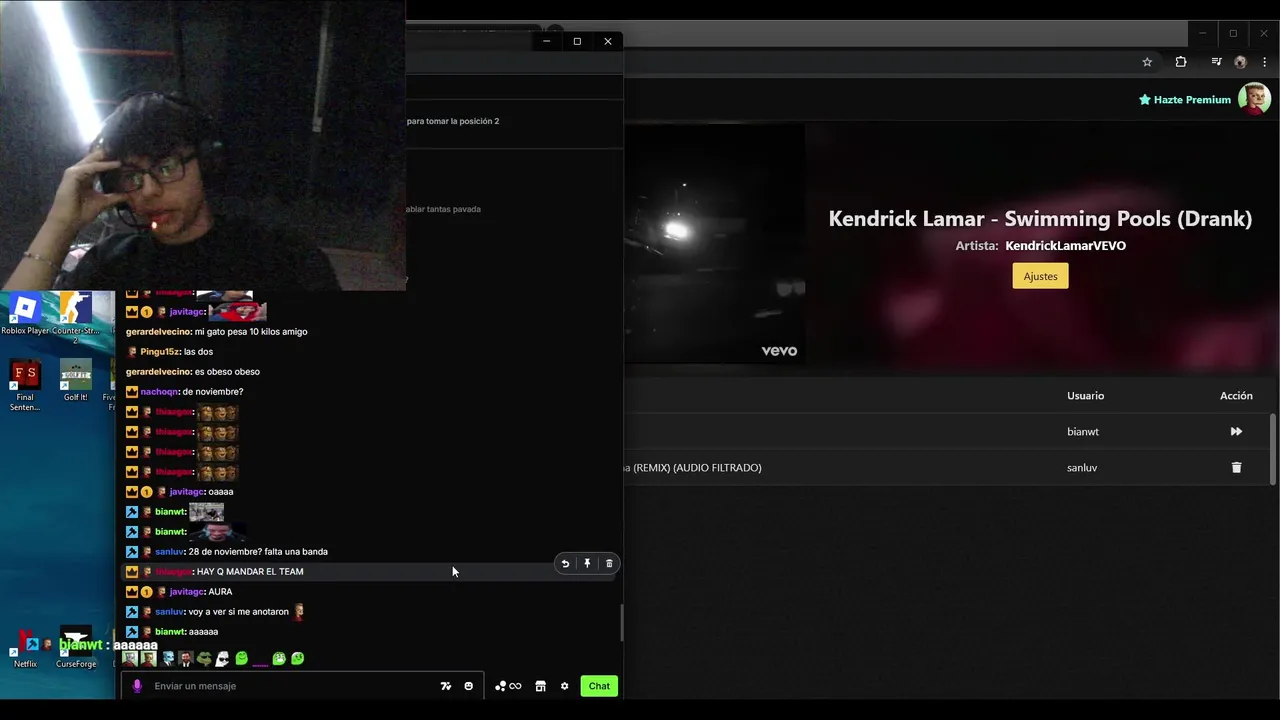Image resolution: width=1280 pixels, height=720 pixels.
Task: Click the bianwt cell in the queue
Action: [x=1083, y=432]
